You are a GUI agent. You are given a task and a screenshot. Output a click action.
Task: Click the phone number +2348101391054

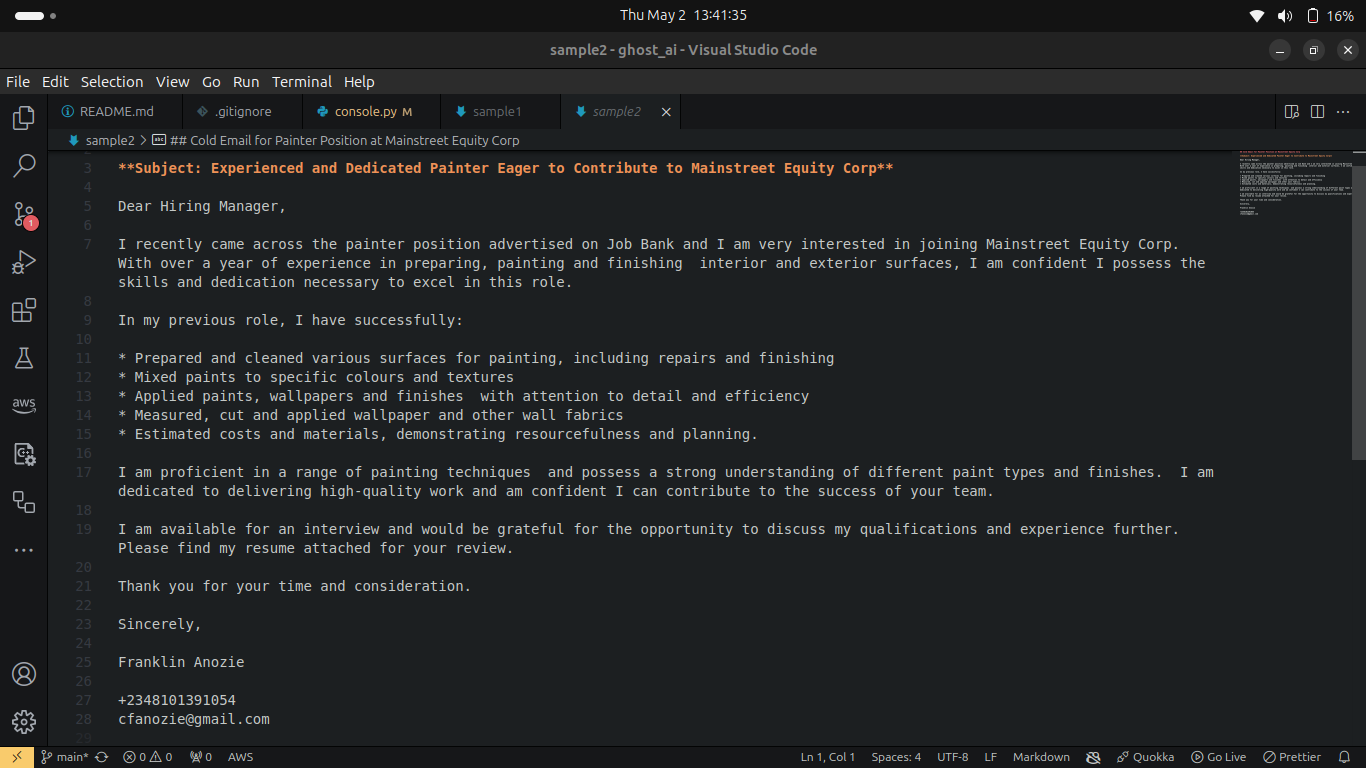tap(177, 700)
